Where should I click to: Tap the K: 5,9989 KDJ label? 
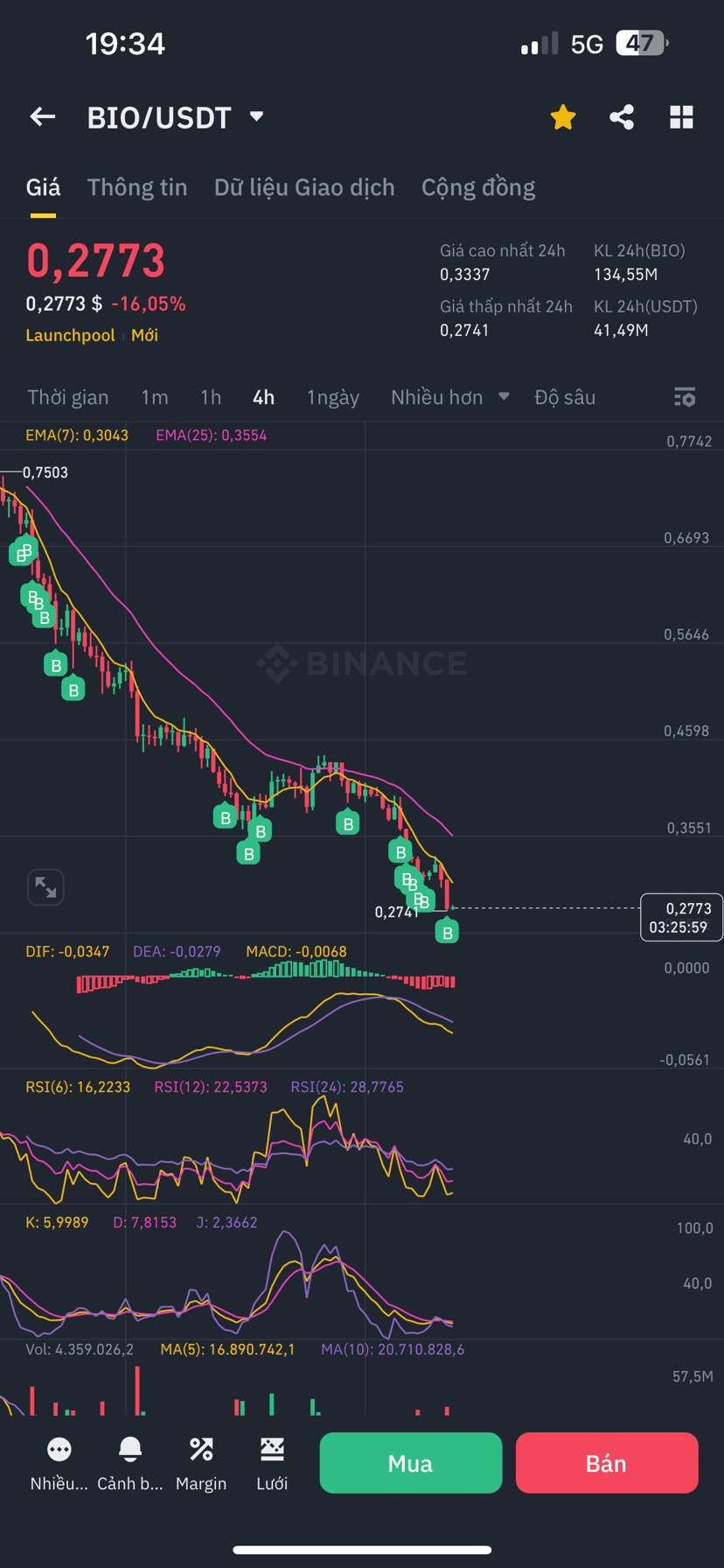coord(57,1222)
